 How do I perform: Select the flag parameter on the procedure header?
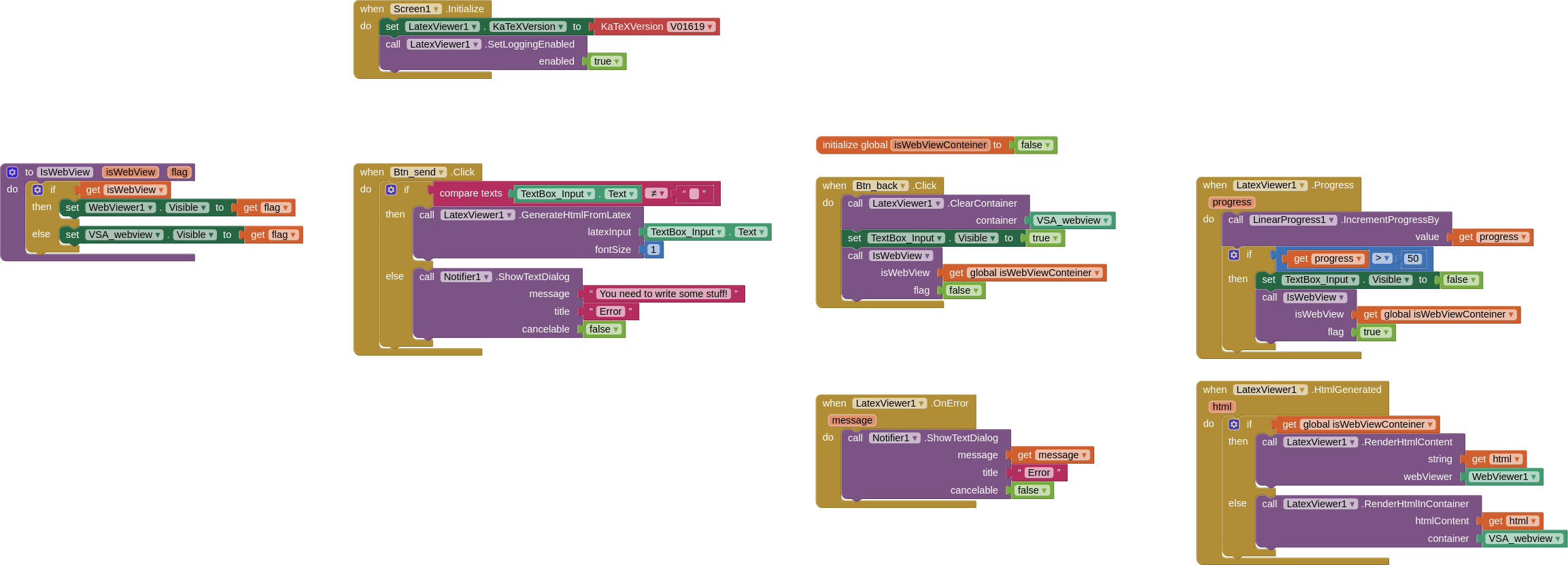(179, 172)
